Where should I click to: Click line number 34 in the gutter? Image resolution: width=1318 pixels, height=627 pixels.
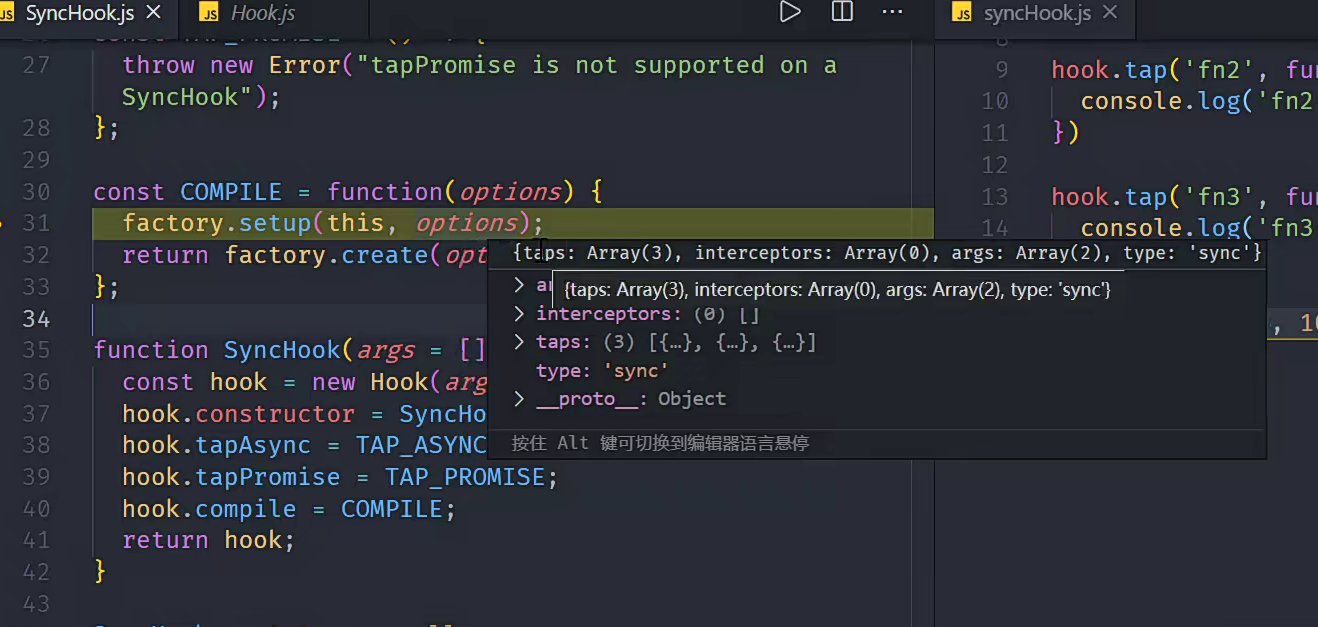(36, 318)
